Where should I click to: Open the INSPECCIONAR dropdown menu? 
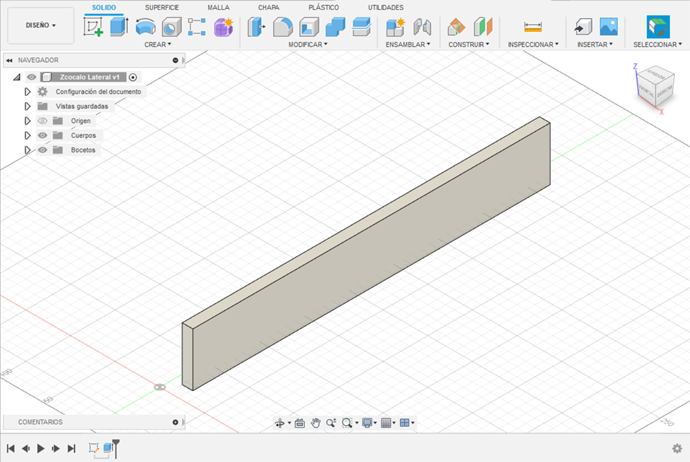533,44
